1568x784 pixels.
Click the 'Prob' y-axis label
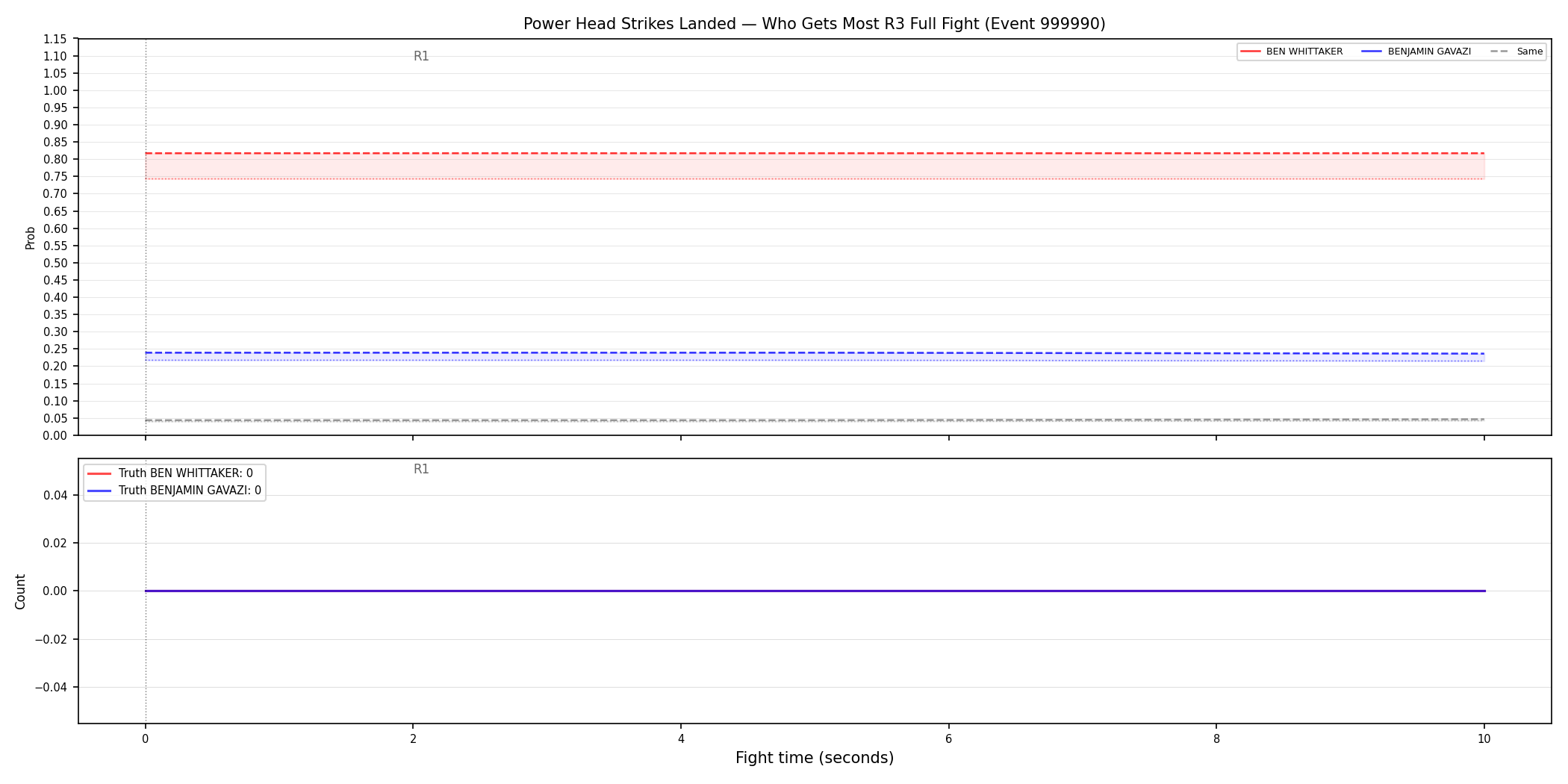[x=31, y=237]
